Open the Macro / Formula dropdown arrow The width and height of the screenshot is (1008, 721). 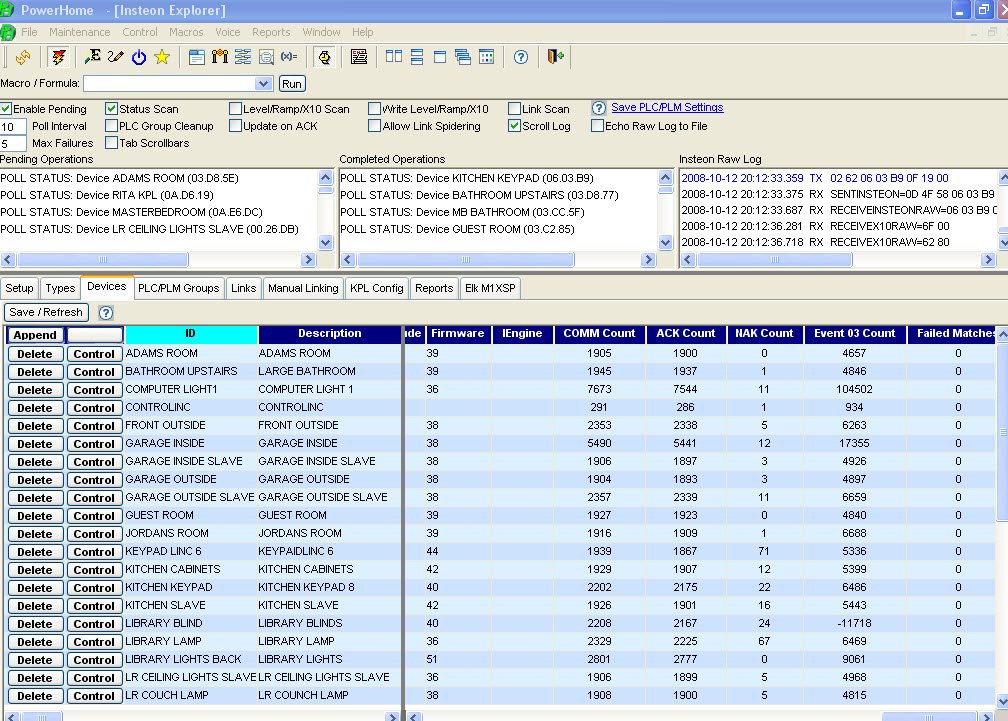(263, 84)
